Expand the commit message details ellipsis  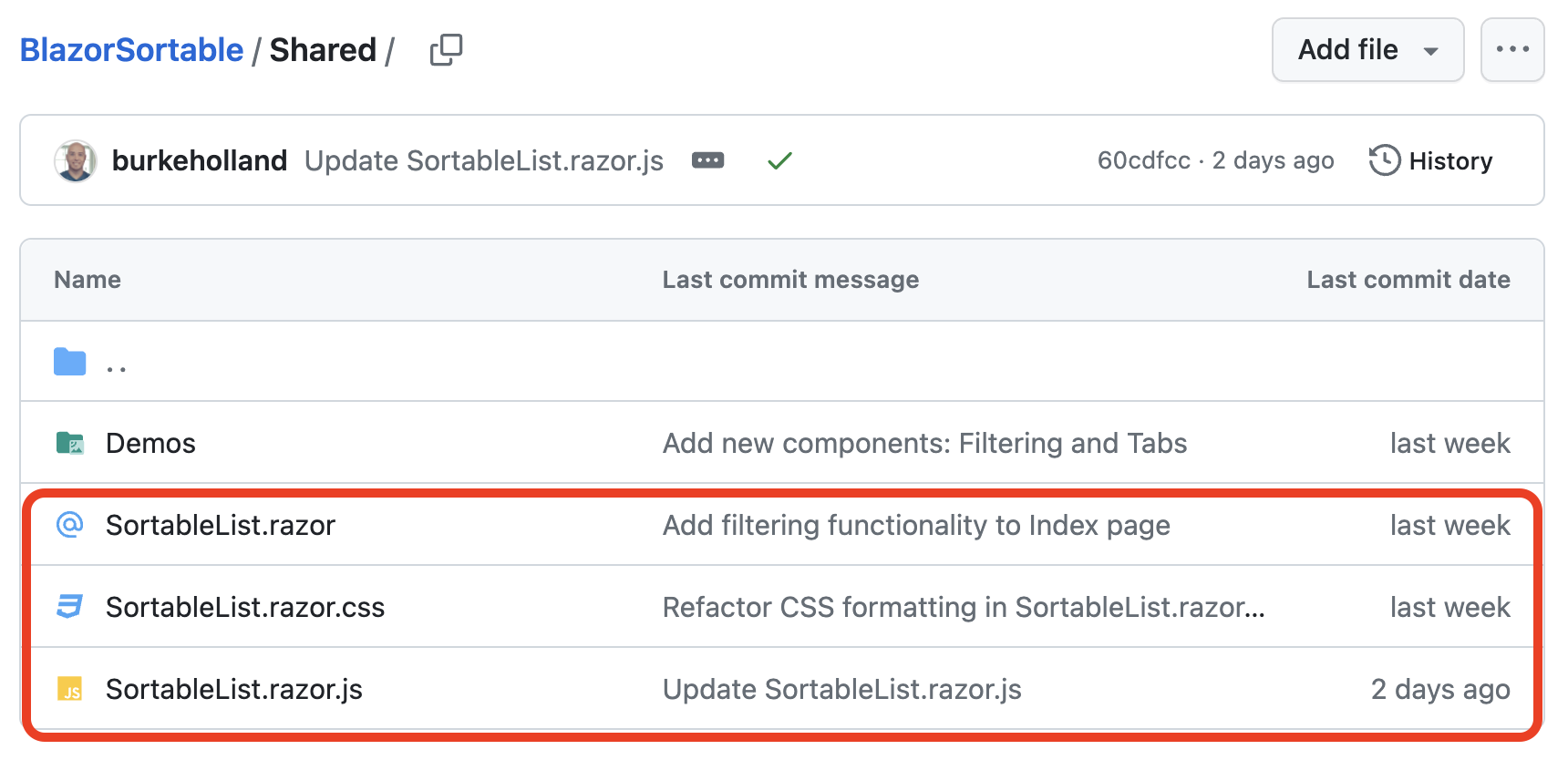707,161
